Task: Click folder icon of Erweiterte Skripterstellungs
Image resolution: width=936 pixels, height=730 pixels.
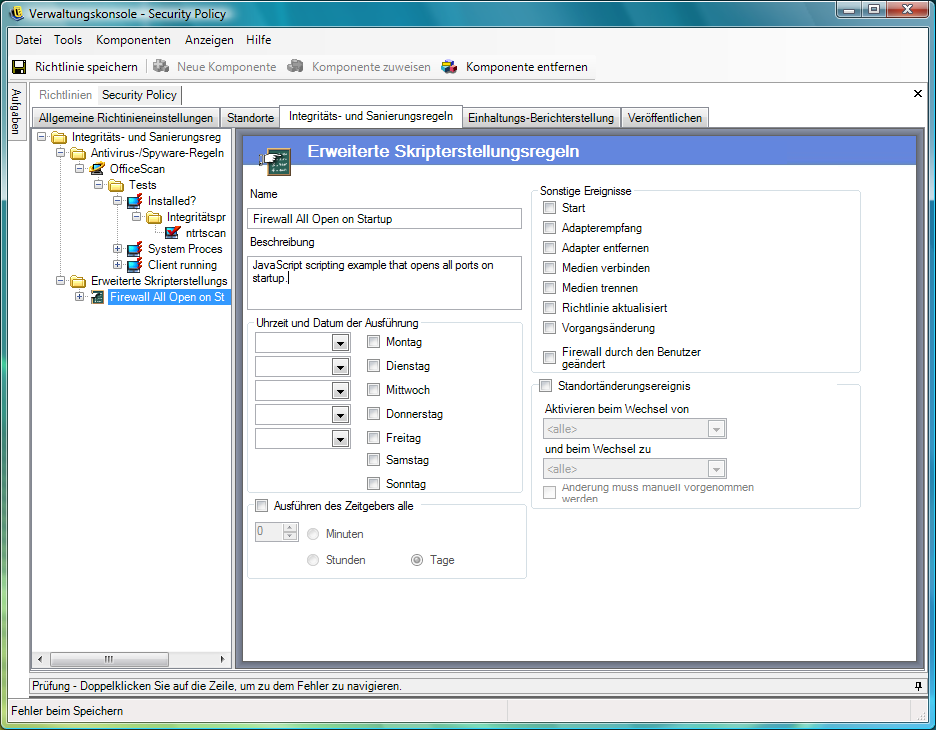Action: (78, 281)
